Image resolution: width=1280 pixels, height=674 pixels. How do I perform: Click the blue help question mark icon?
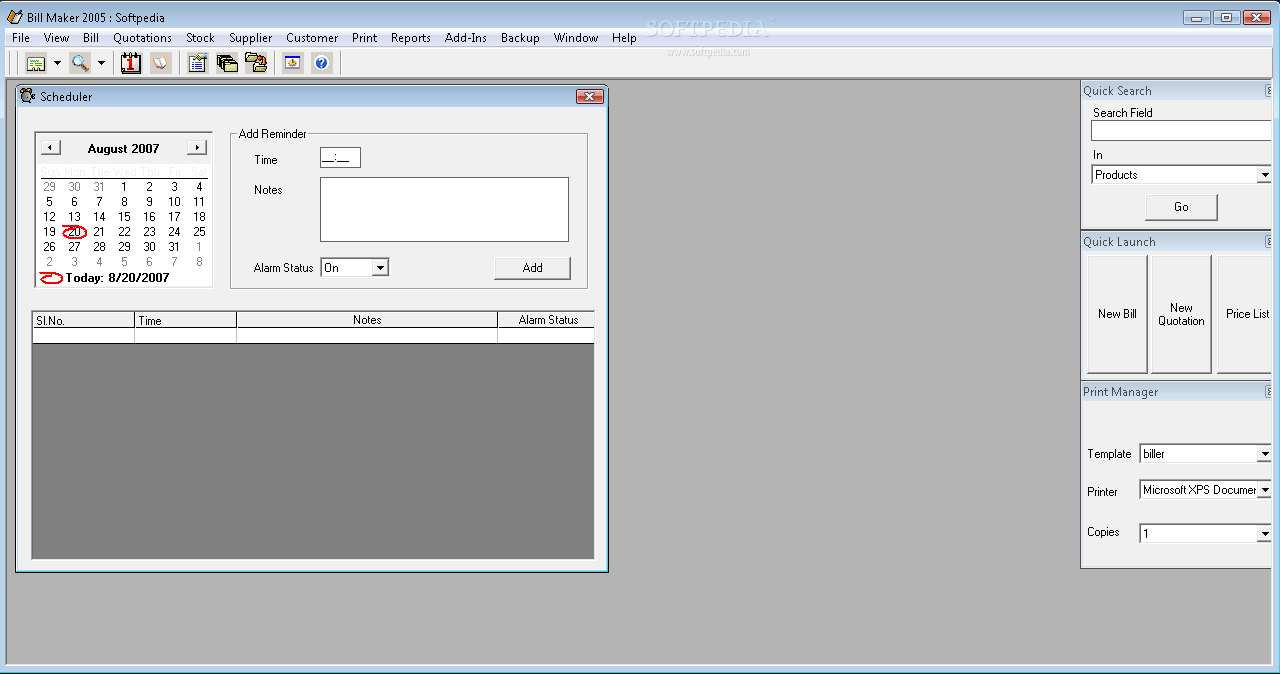click(x=321, y=63)
